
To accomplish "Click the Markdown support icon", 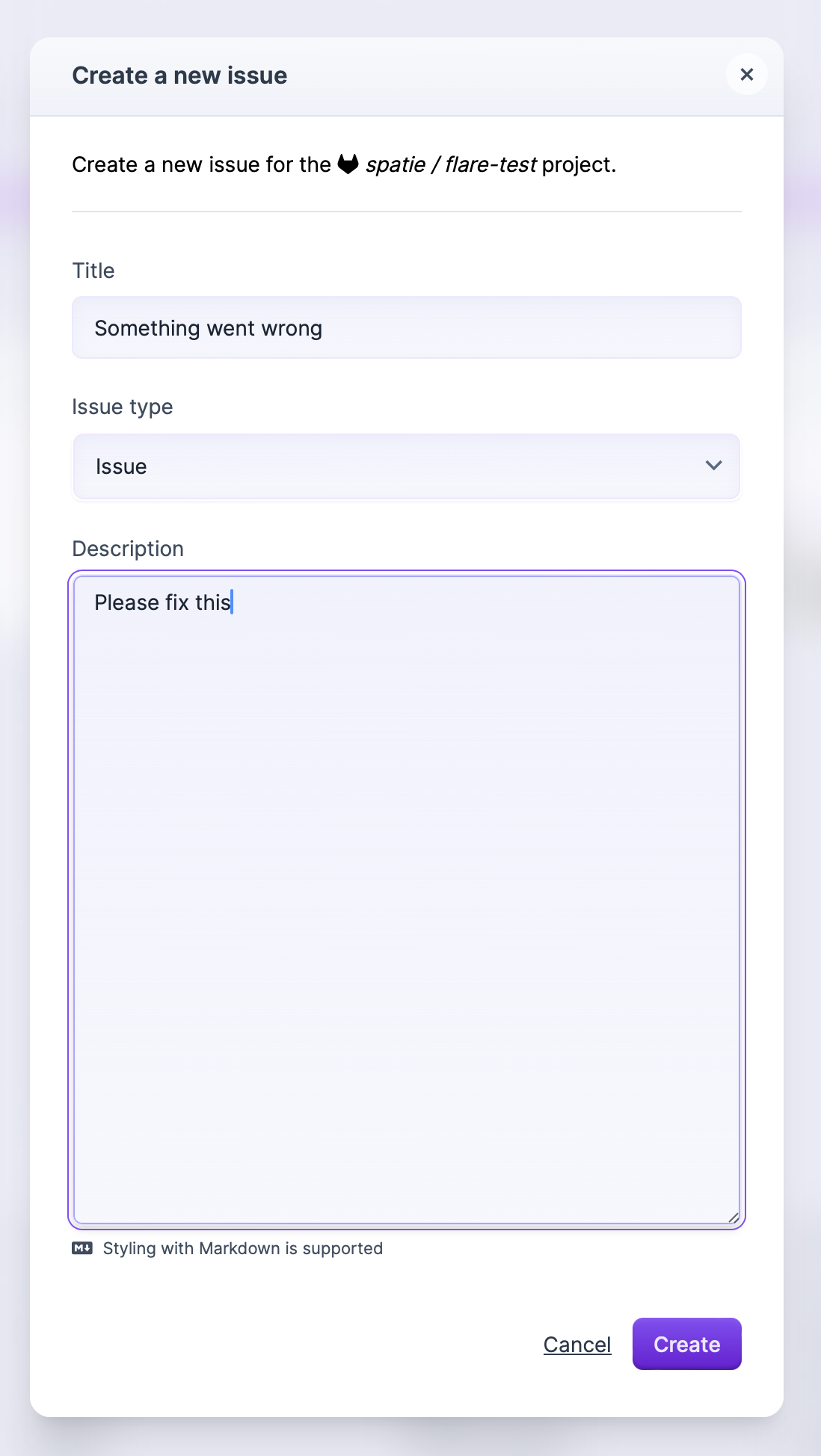I will pyautogui.click(x=84, y=1247).
